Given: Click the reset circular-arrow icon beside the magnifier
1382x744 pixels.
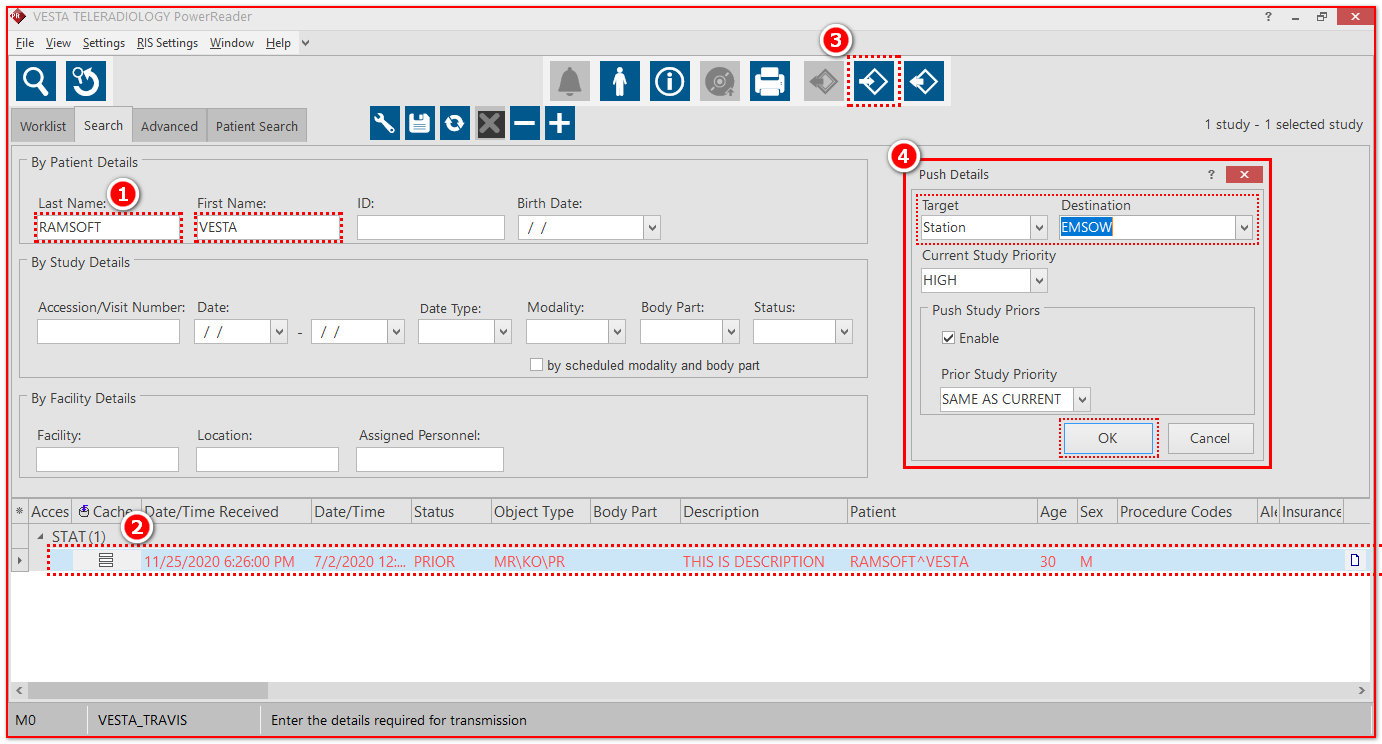Looking at the screenshot, I should 86,81.
